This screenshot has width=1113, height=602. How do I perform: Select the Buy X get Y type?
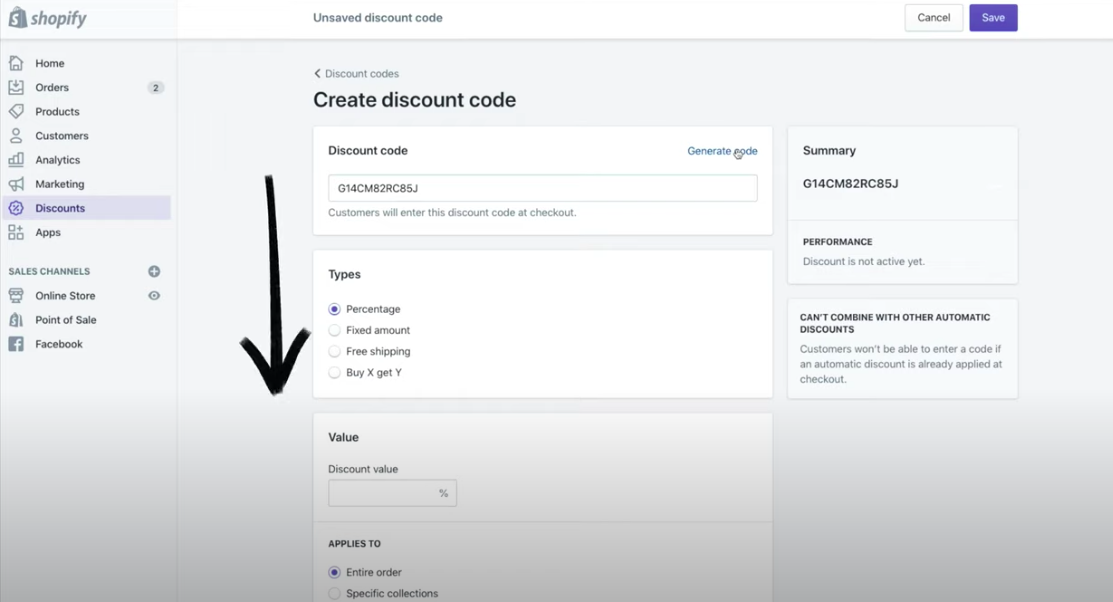tap(334, 373)
